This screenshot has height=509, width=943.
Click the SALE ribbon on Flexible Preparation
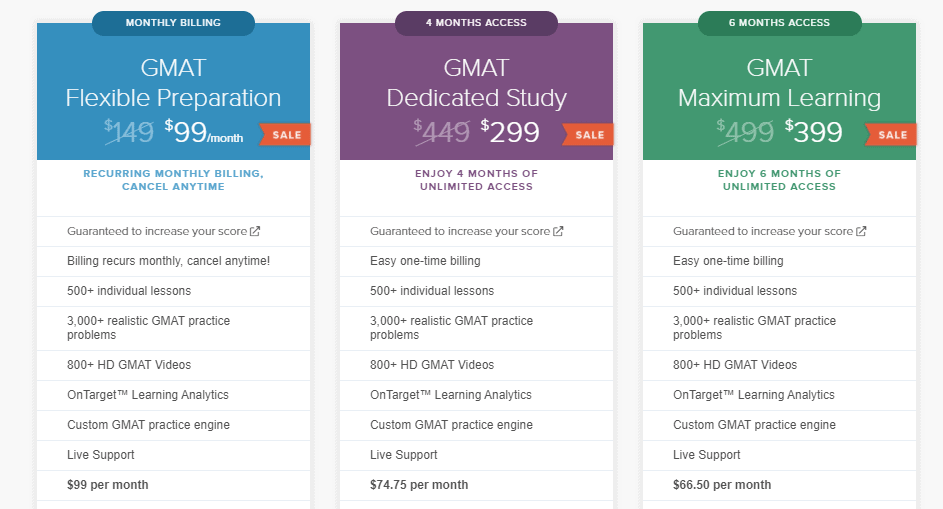click(x=286, y=135)
